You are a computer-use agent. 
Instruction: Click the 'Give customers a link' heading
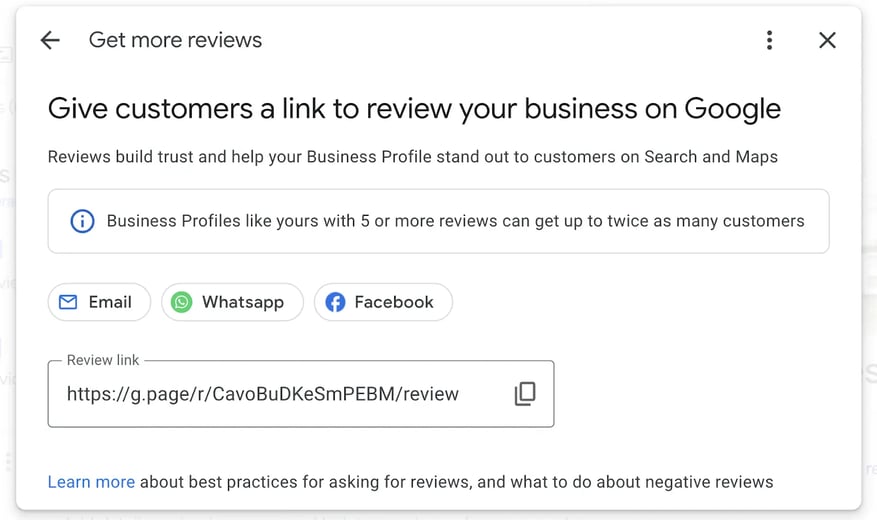tap(414, 109)
